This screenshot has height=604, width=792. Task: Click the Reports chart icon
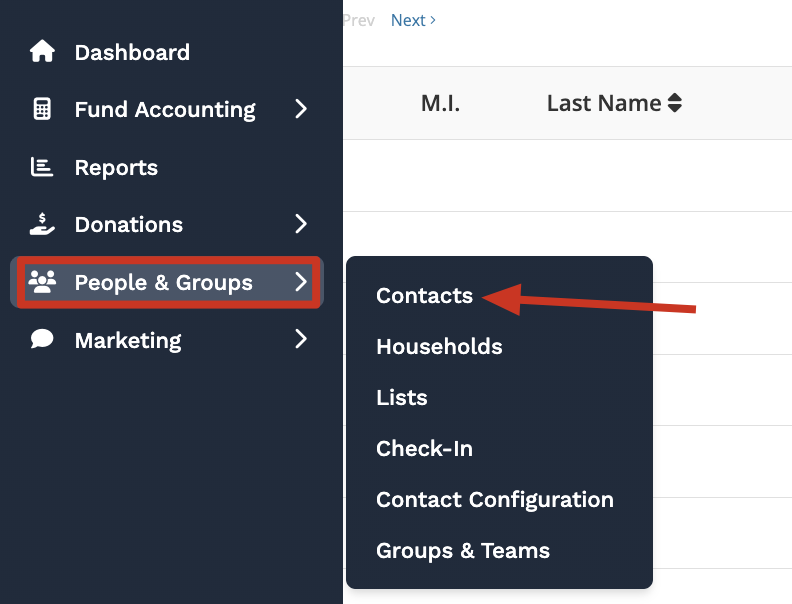[x=42, y=167]
